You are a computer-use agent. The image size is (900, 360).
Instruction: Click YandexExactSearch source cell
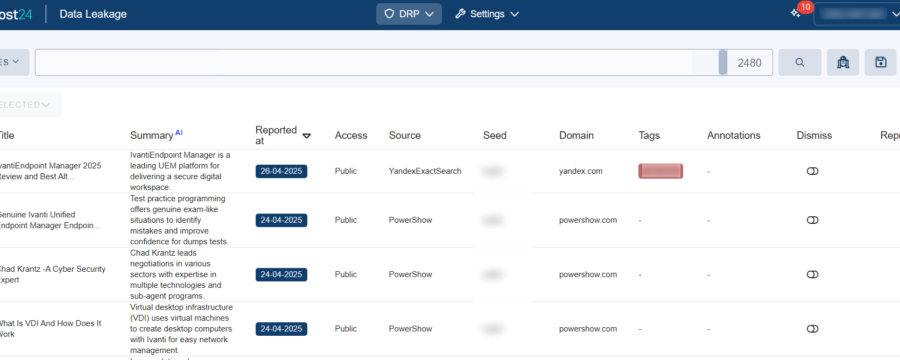[x=425, y=171]
